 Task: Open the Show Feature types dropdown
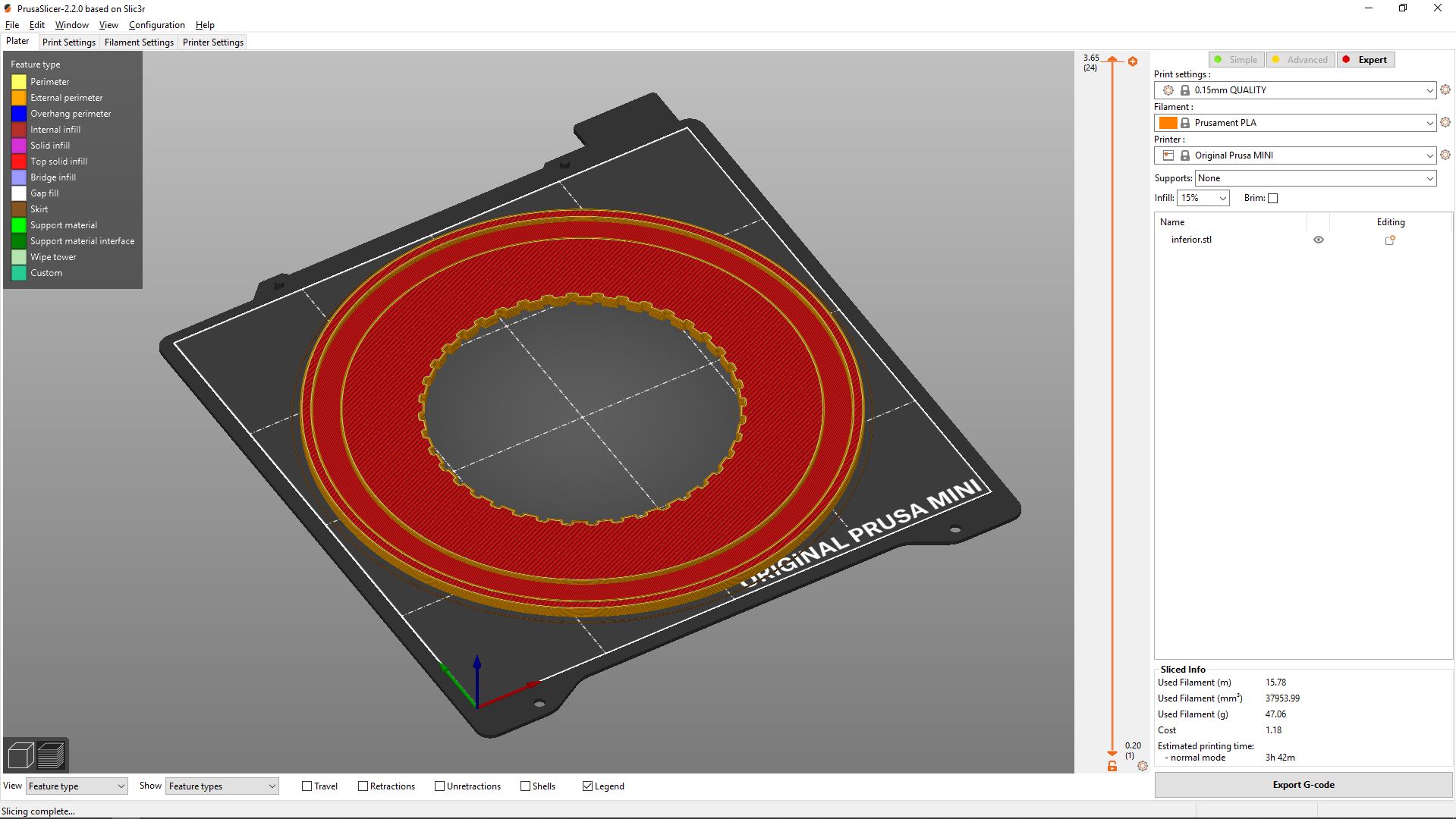pyautogui.click(x=222, y=786)
